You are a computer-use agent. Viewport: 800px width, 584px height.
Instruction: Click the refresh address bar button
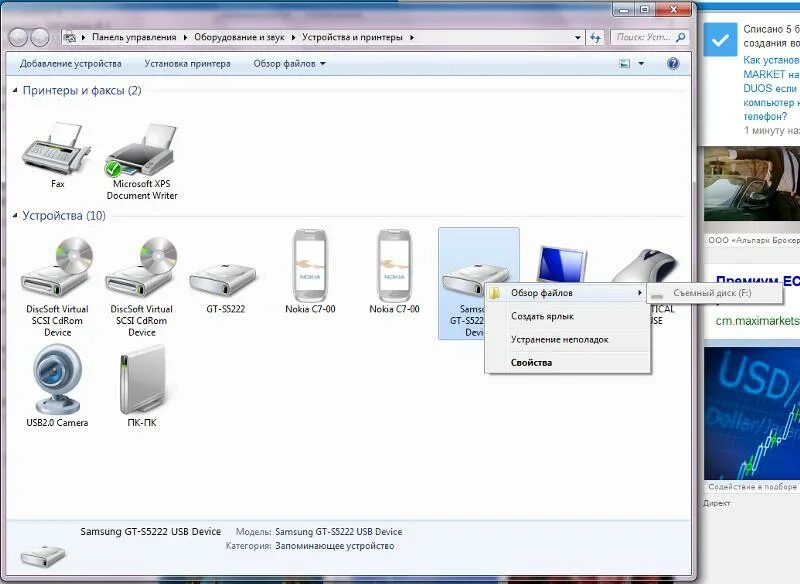click(x=595, y=37)
